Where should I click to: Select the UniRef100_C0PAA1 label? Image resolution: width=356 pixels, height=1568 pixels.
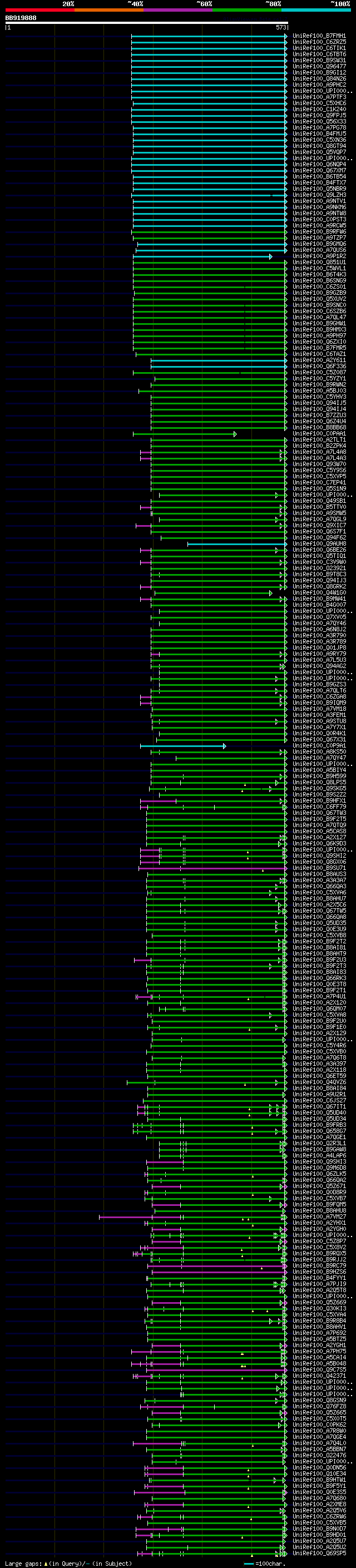(319, 434)
